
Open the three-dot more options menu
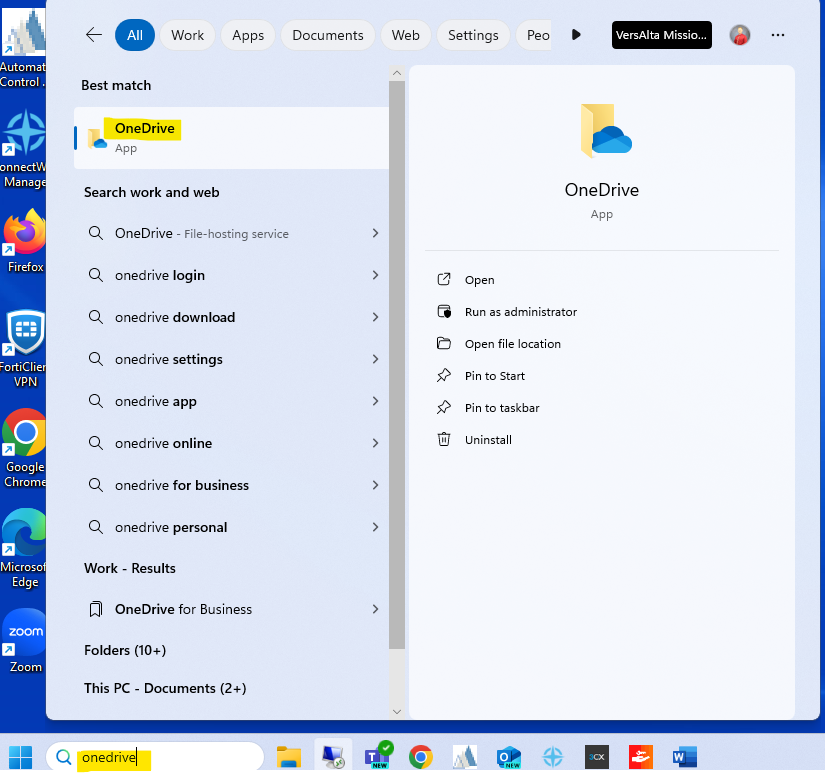pos(778,35)
